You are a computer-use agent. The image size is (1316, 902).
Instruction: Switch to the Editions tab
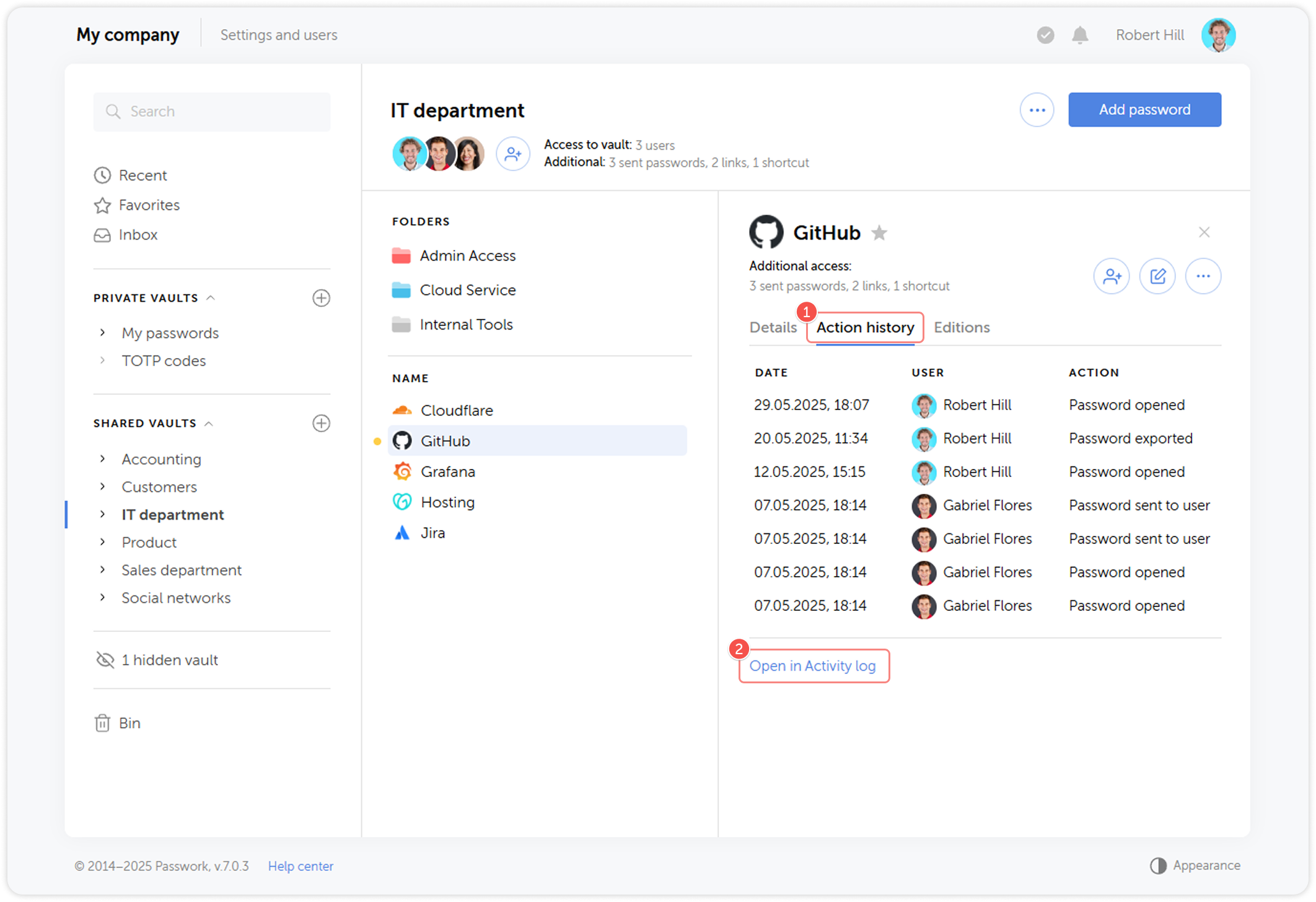(x=962, y=327)
